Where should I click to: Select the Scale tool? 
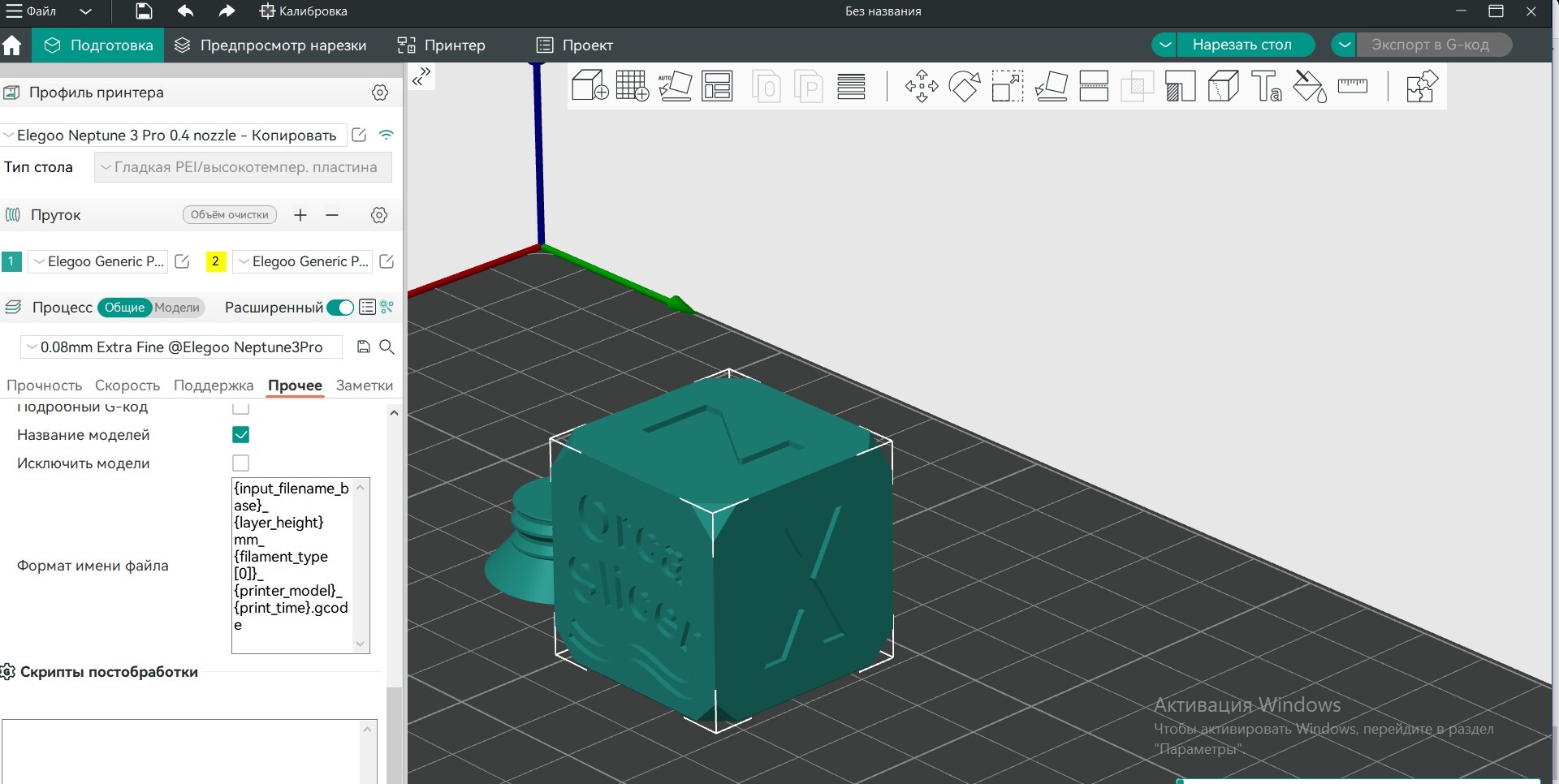pos(1008,85)
